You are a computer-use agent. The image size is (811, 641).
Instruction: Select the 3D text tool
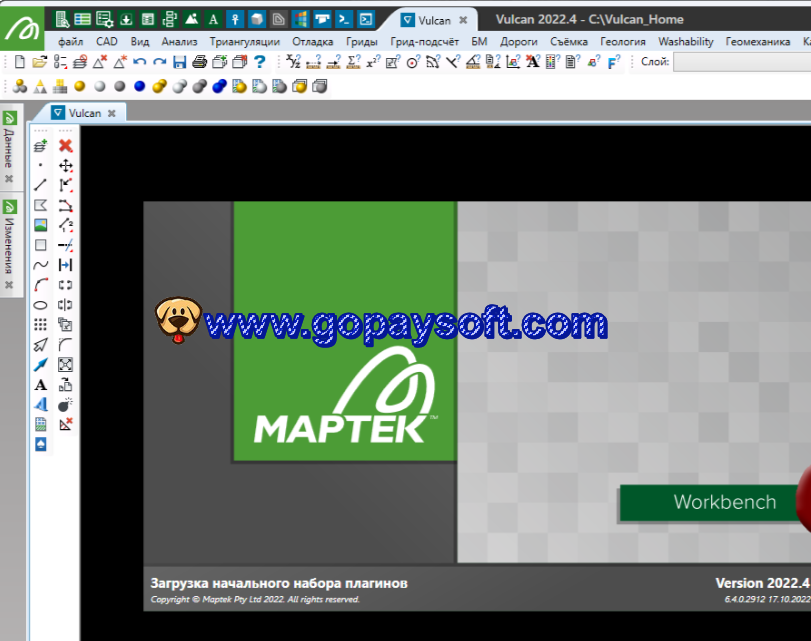[x=40, y=405]
